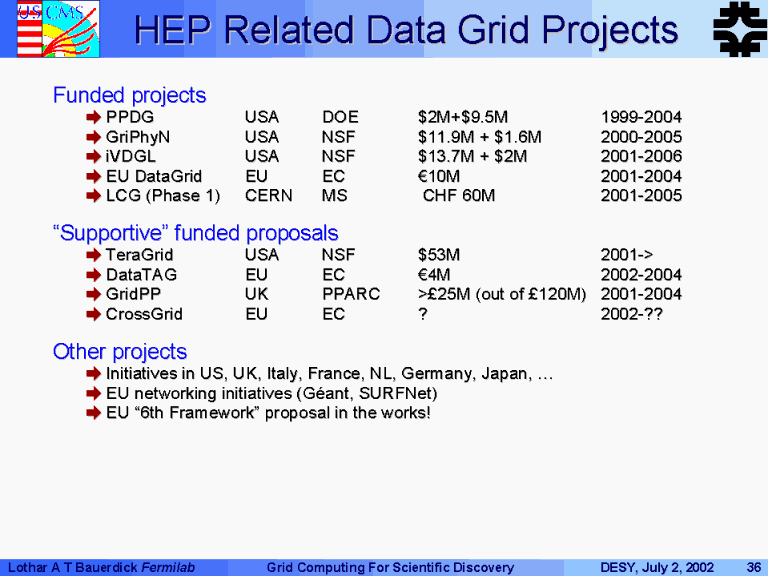The width and height of the screenshot is (768, 576).
Task: Click the >£25M (out of £120M) amount
Action: [x=502, y=294]
